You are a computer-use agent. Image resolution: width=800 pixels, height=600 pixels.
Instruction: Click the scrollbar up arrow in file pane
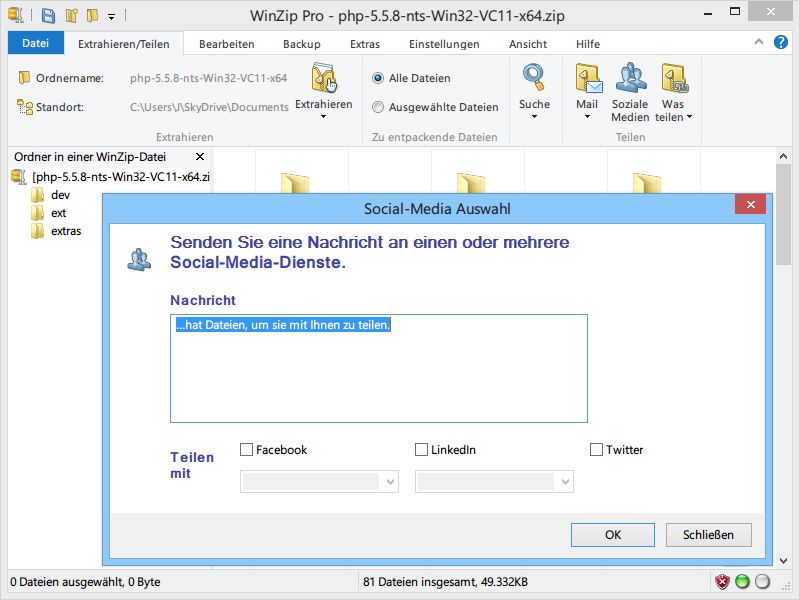point(783,156)
